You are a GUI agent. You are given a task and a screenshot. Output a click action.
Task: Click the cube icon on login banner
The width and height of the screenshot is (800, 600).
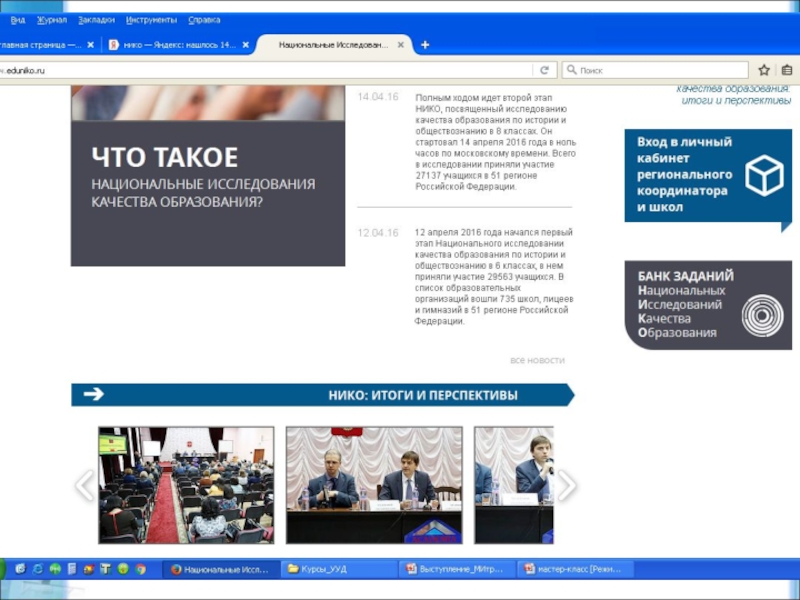(764, 176)
